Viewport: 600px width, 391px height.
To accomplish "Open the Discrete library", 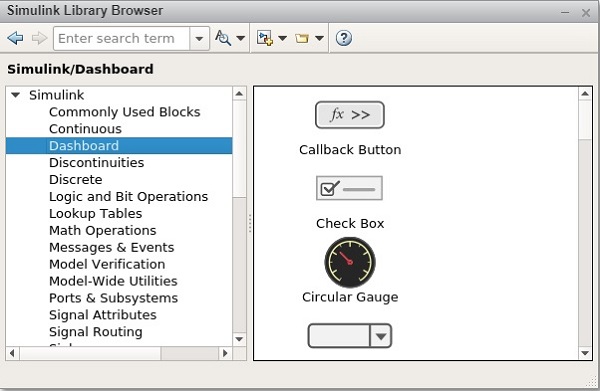I will coord(76,179).
